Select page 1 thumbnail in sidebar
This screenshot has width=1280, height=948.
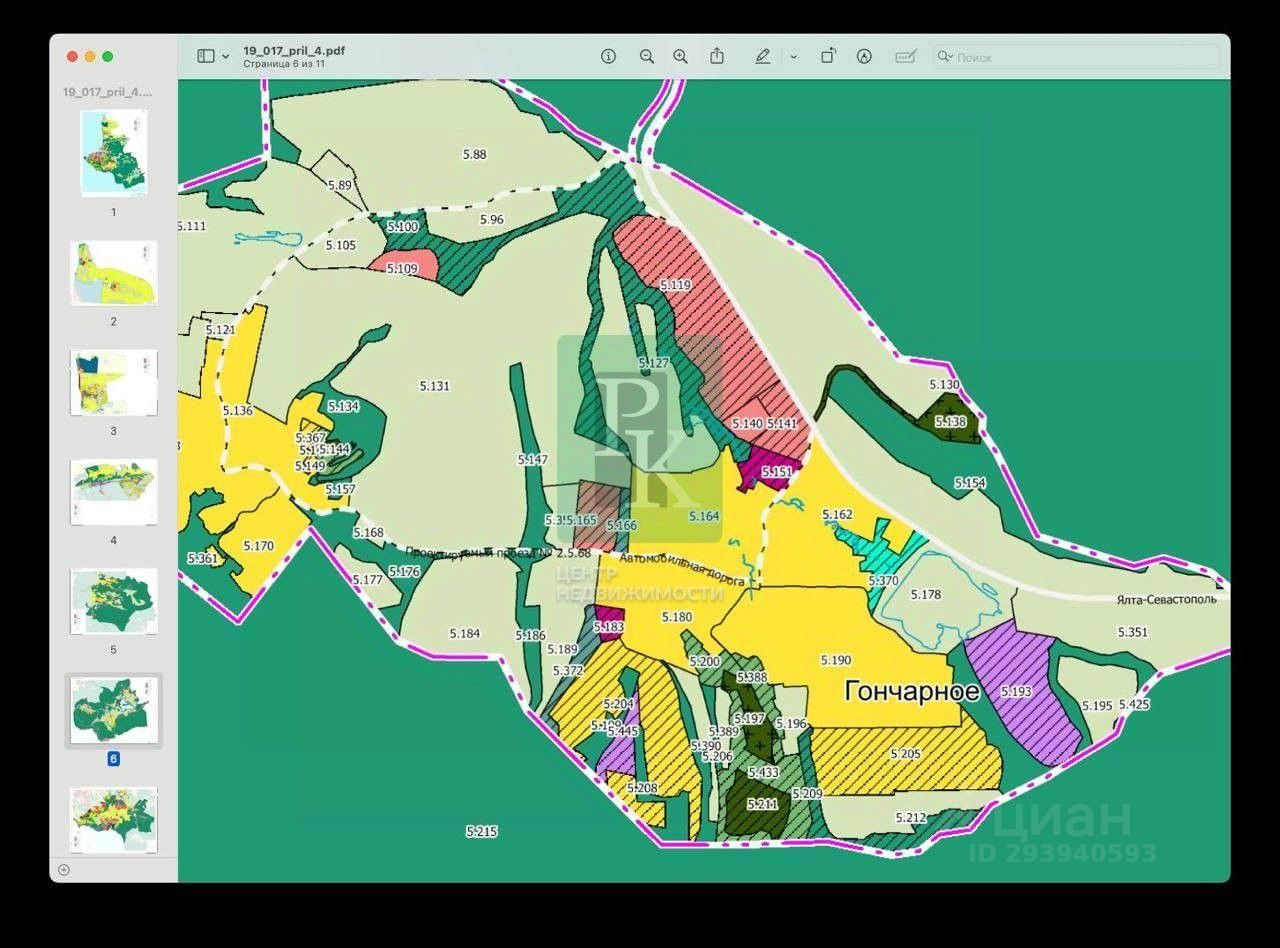point(113,153)
